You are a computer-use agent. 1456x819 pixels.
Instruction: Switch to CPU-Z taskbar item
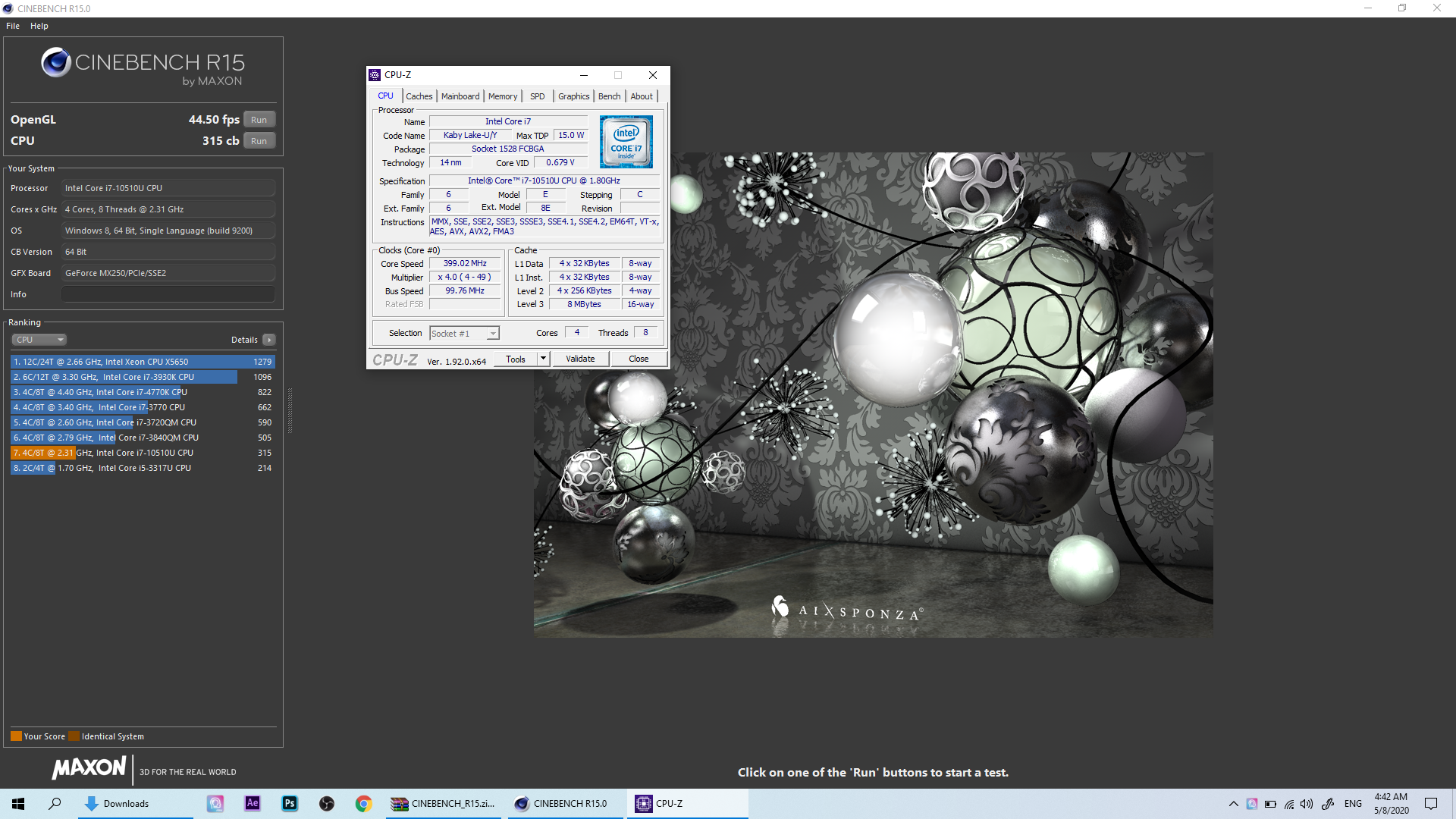[x=688, y=804]
